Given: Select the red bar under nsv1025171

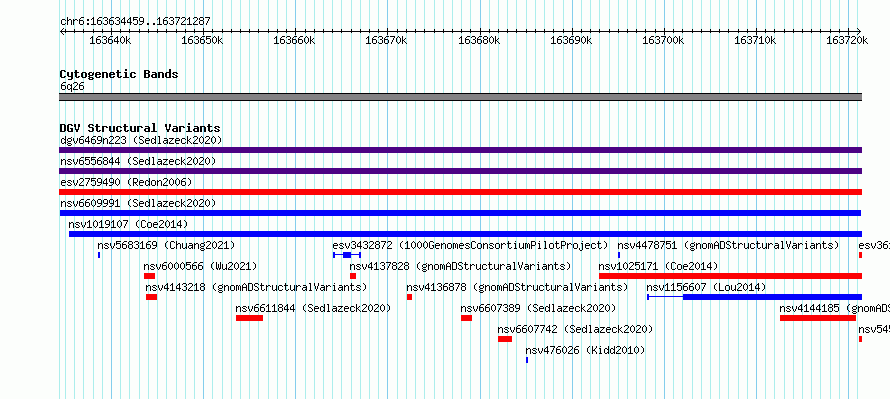Looking at the screenshot, I should [731, 276].
